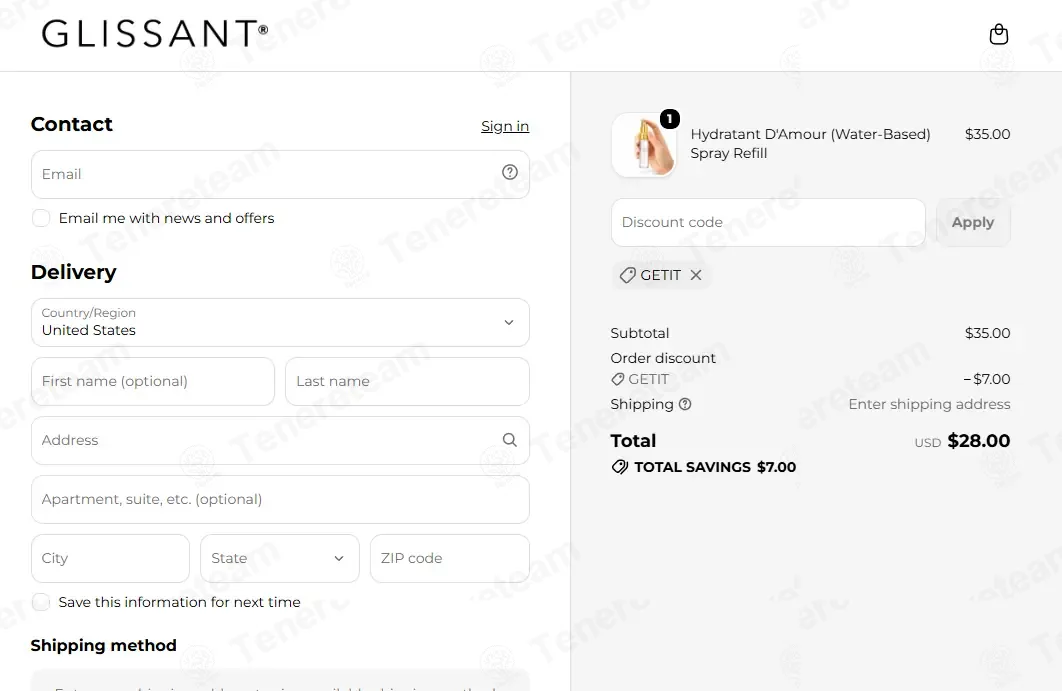Viewport: 1062px width, 691px height.
Task: Click the First name (optional) field
Action: (x=153, y=381)
